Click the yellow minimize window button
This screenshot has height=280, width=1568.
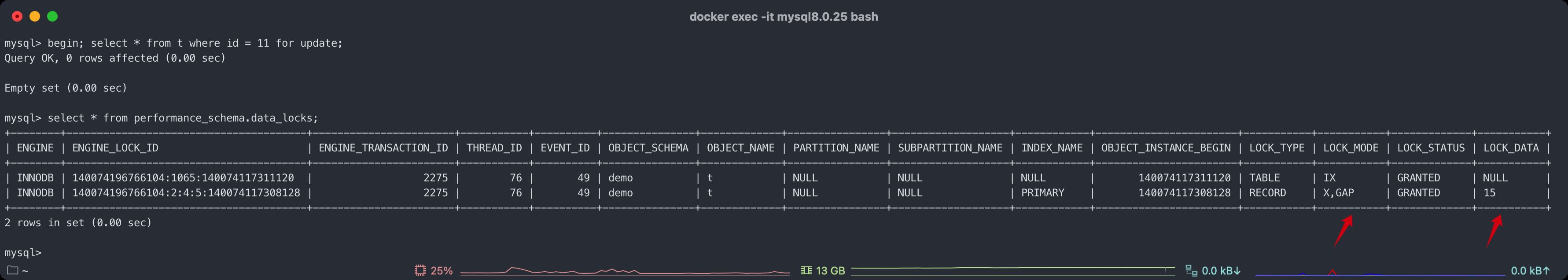(35, 16)
